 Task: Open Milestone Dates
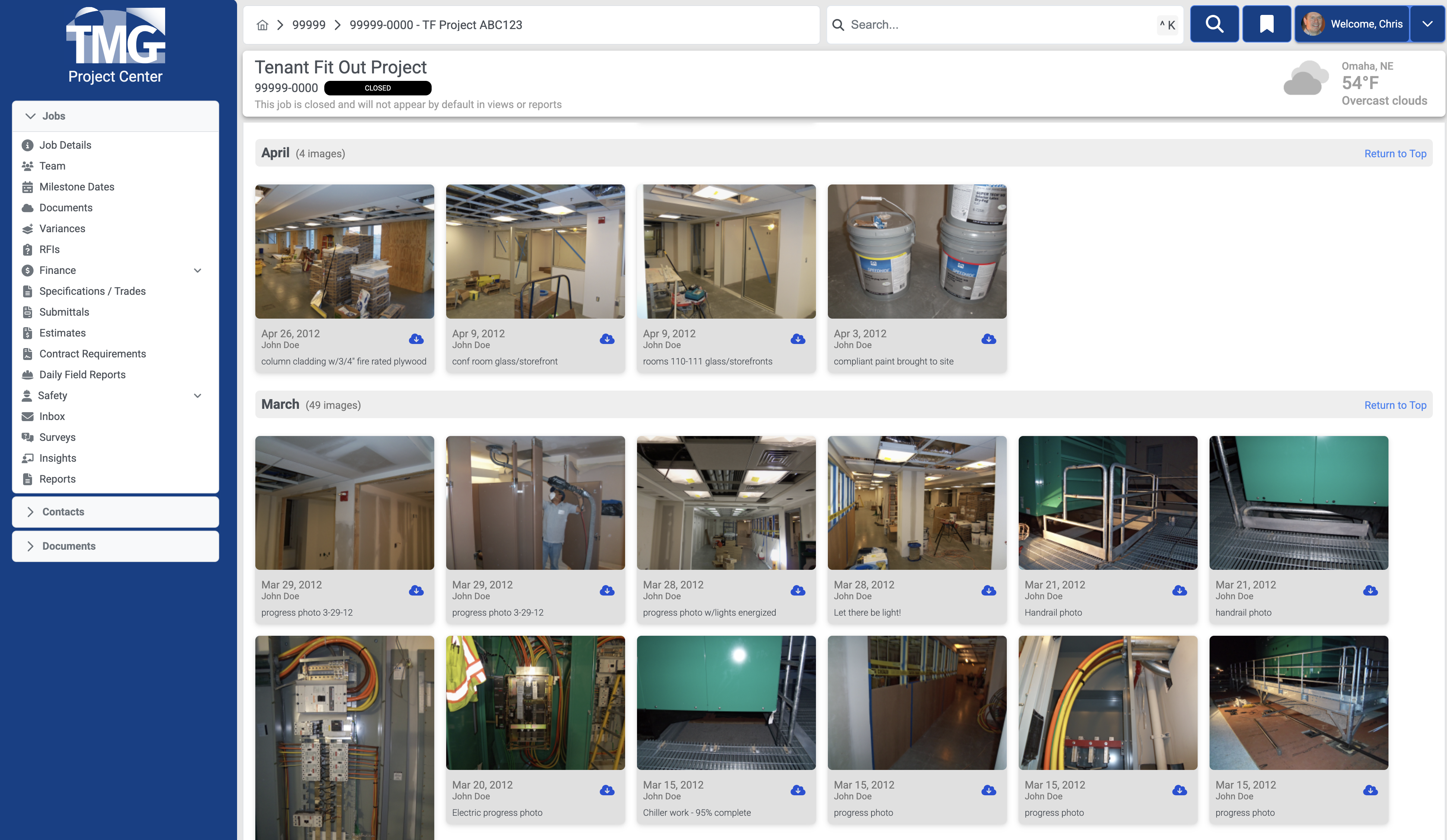coord(76,187)
